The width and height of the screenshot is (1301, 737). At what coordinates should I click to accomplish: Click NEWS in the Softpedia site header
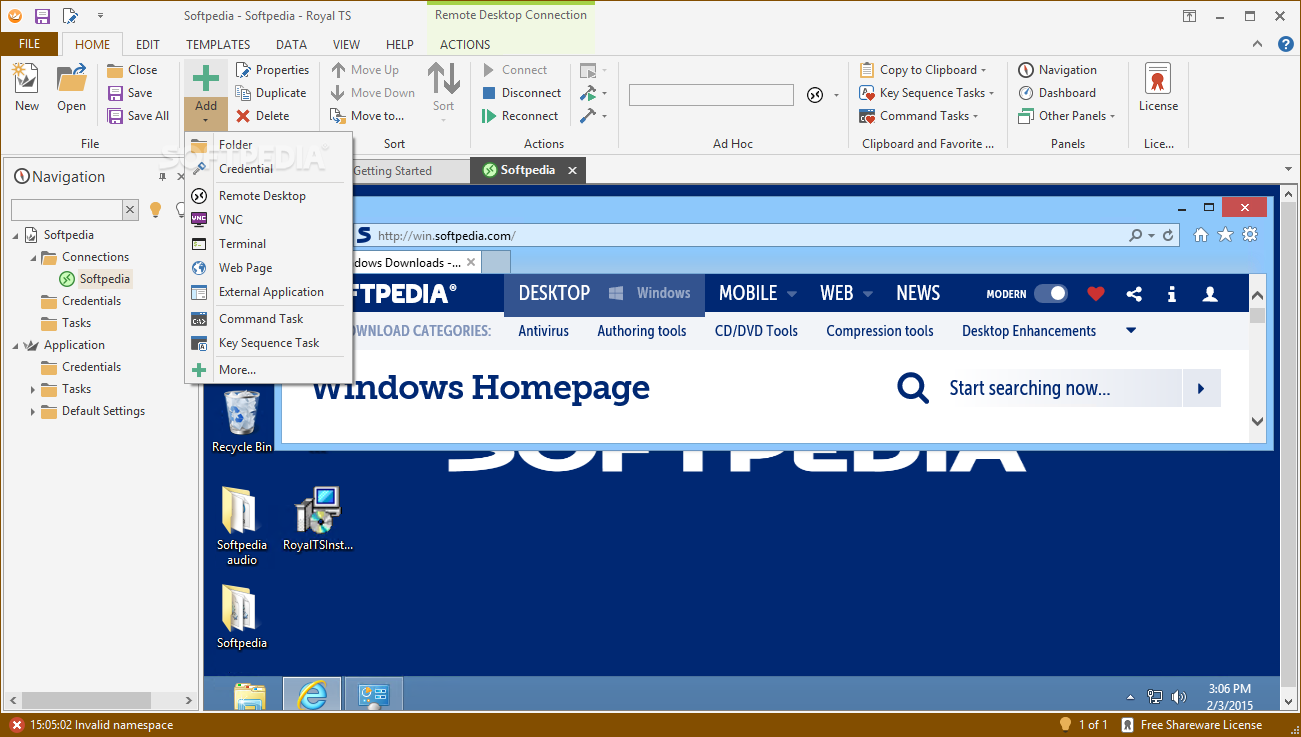[918, 293]
